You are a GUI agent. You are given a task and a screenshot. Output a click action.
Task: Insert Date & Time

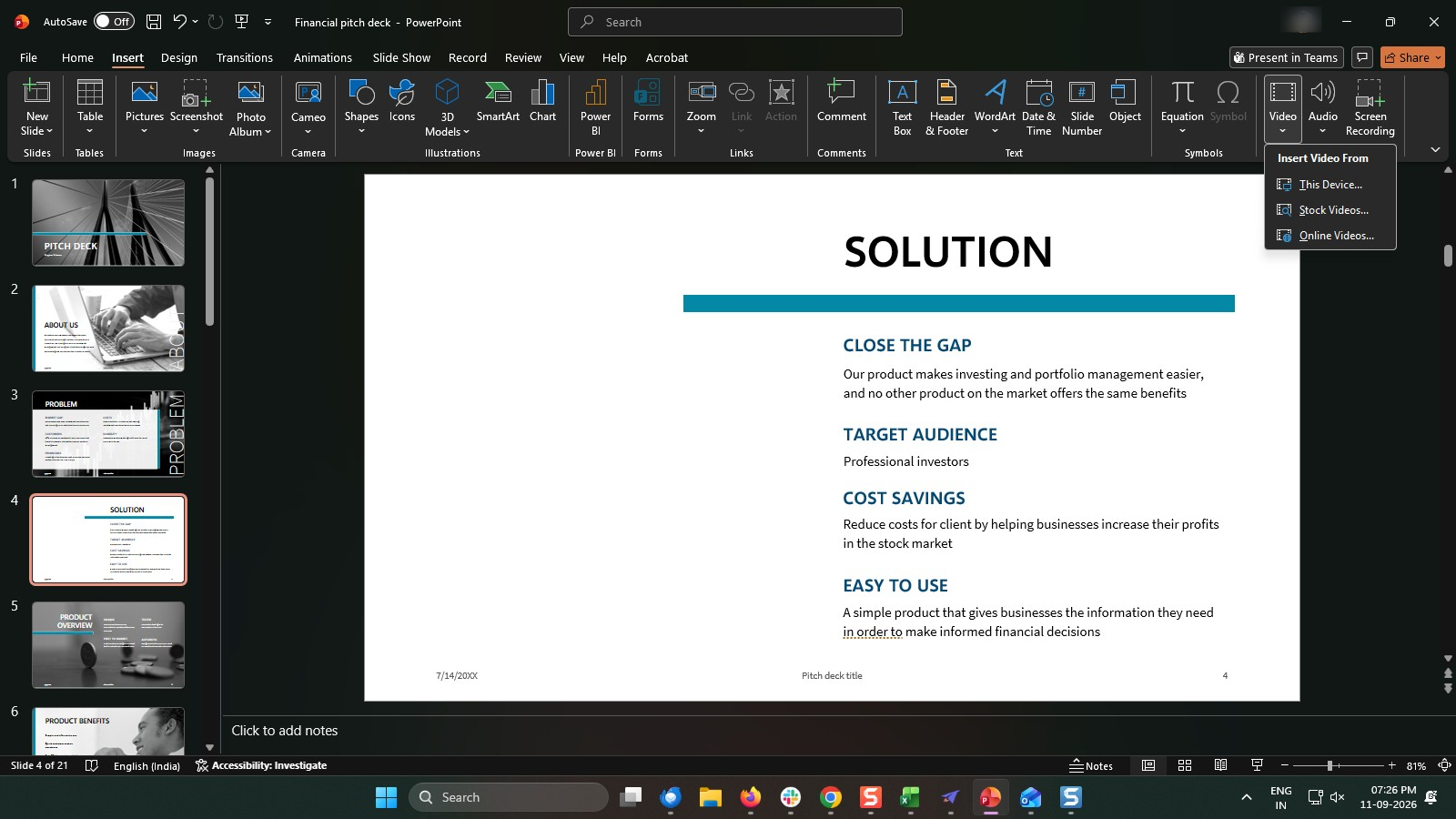[1038, 106]
